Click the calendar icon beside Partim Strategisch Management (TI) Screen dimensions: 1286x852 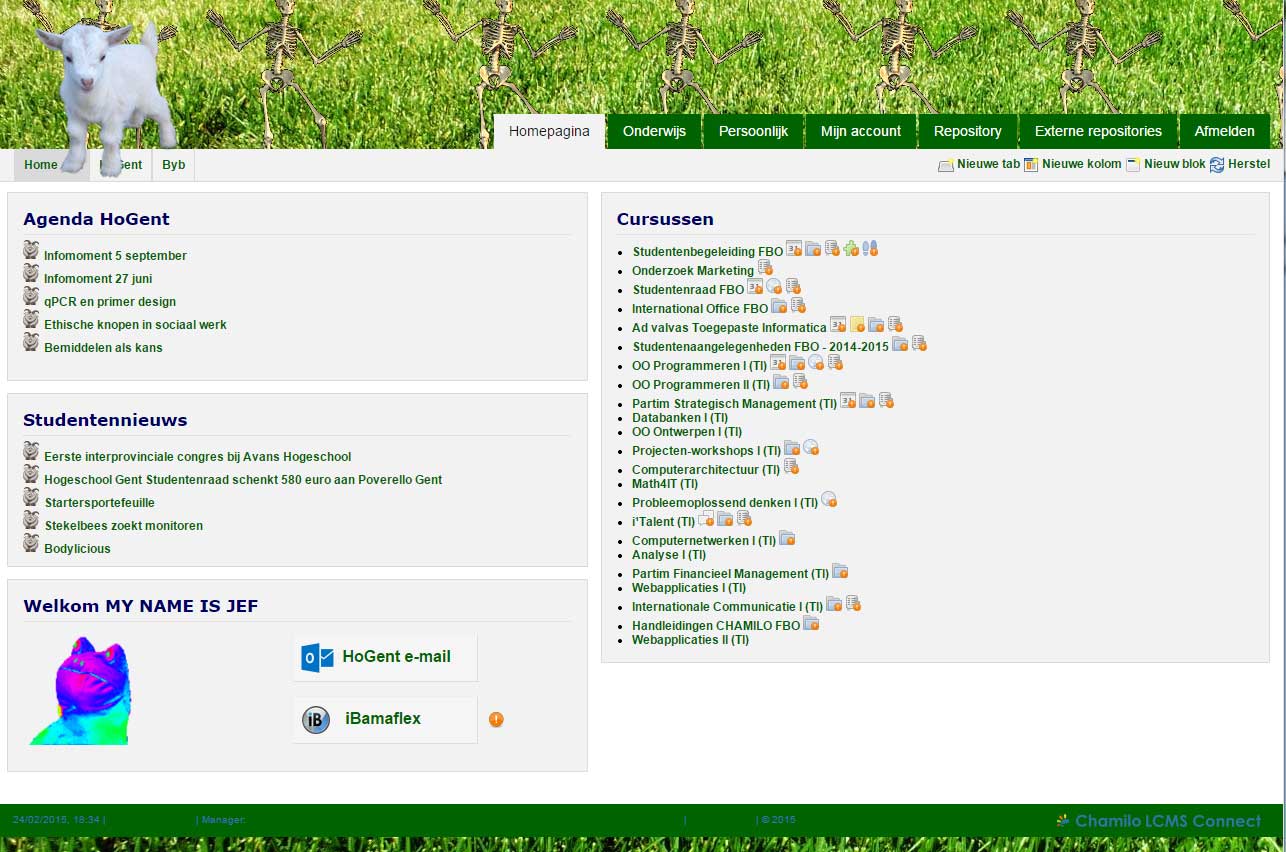pyautogui.click(x=848, y=400)
